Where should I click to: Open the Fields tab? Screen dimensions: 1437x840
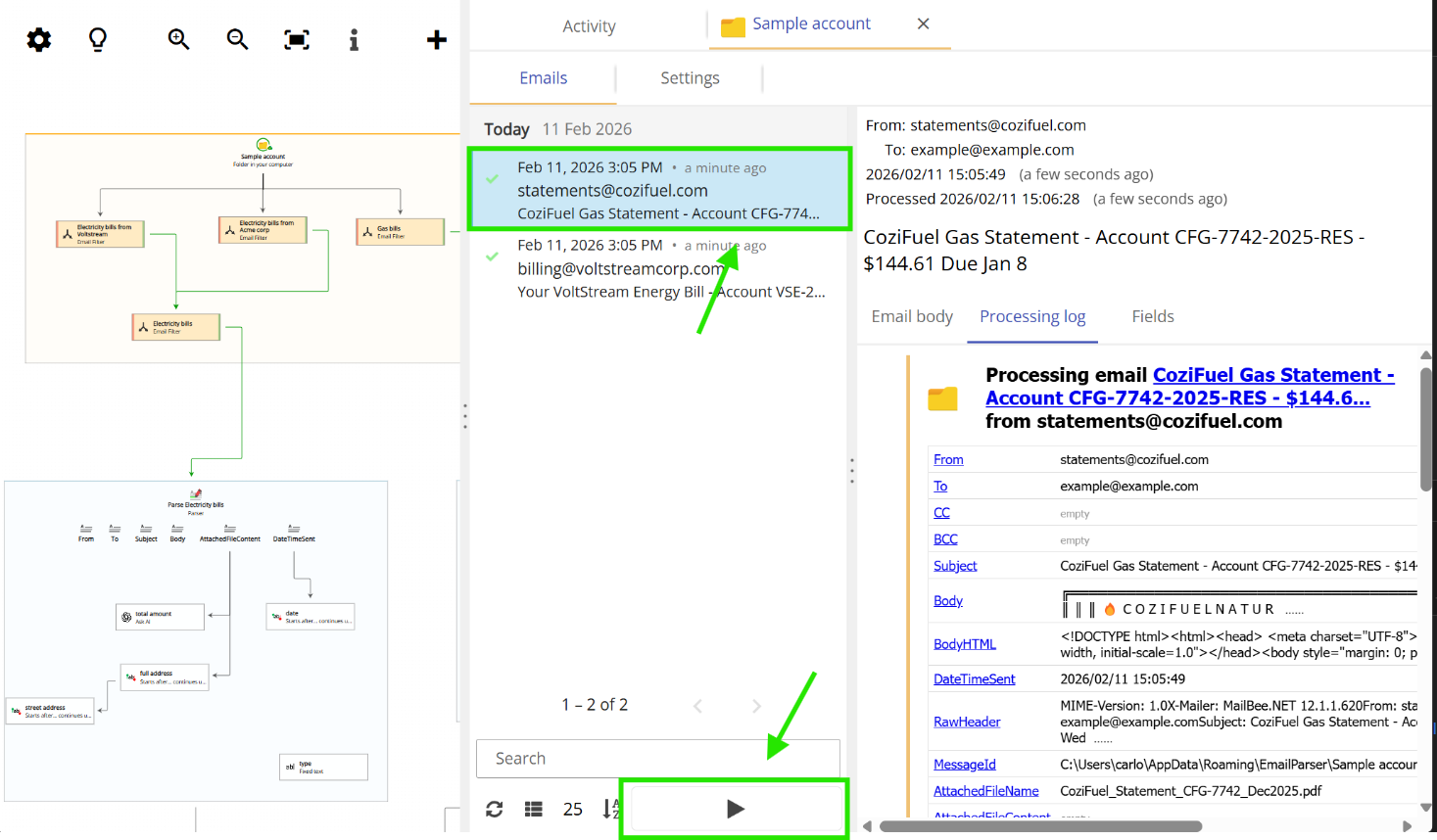(x=1152, y=315)
